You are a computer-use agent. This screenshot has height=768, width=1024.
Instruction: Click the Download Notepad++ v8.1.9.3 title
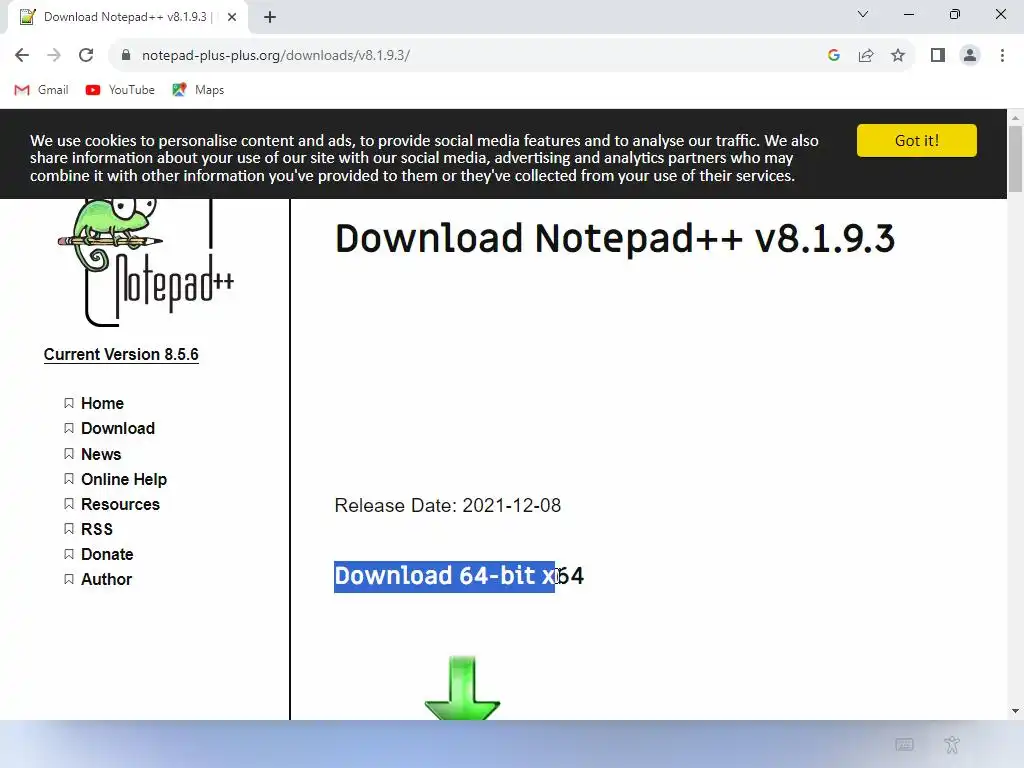pos(615,238)
